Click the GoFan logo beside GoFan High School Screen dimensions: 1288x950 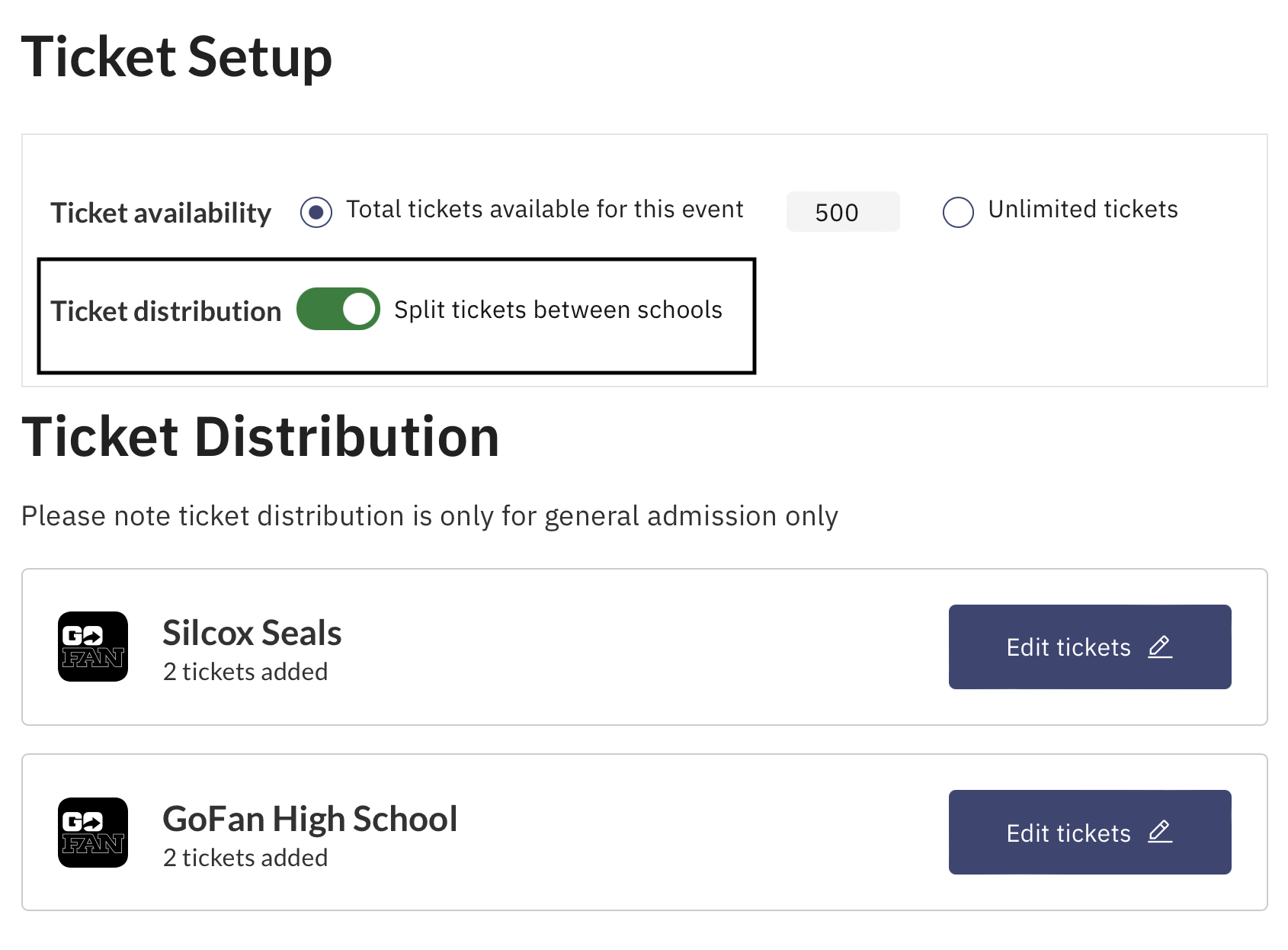point(93,833)
